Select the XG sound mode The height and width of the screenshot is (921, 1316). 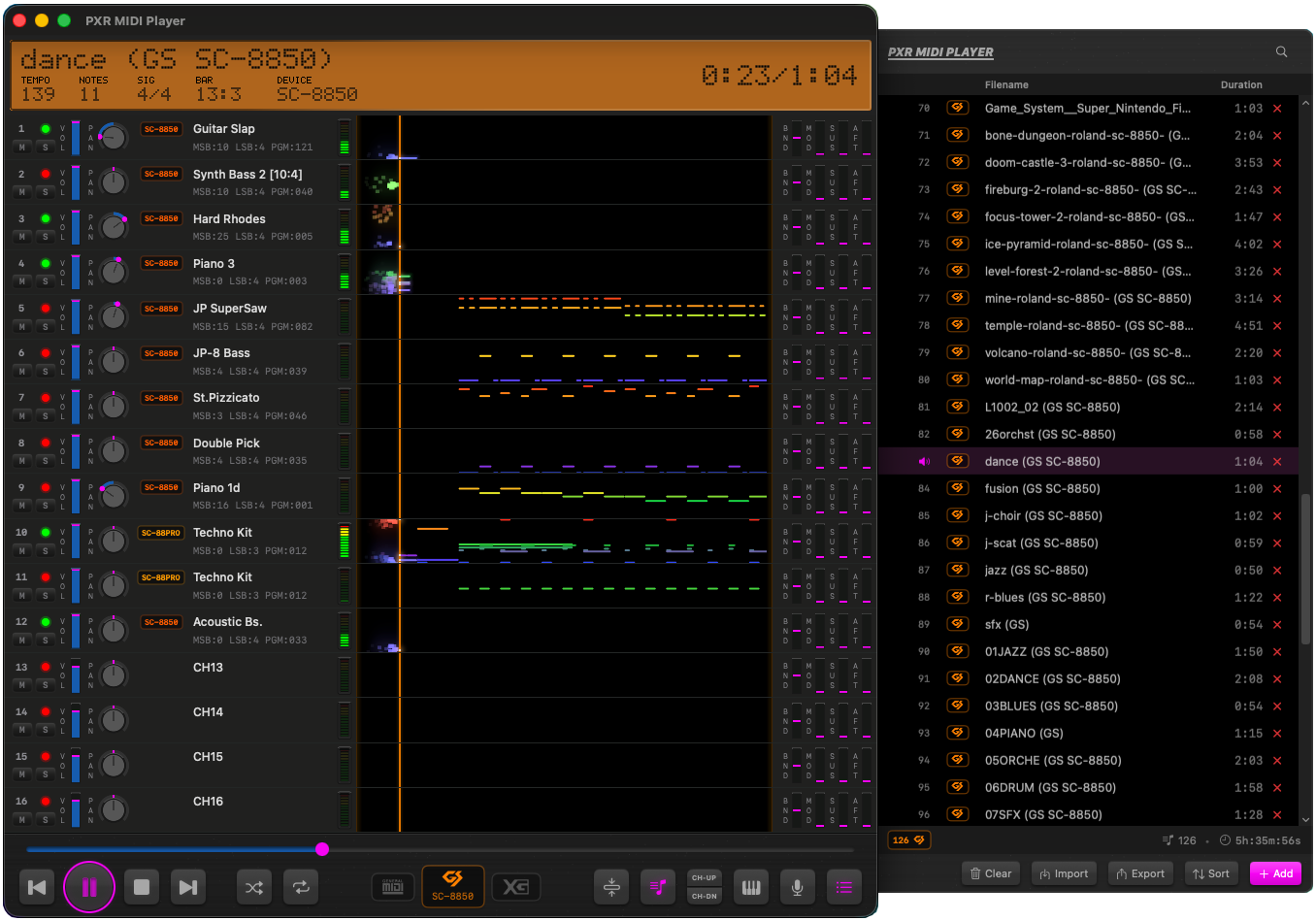(x=515, y=887)
